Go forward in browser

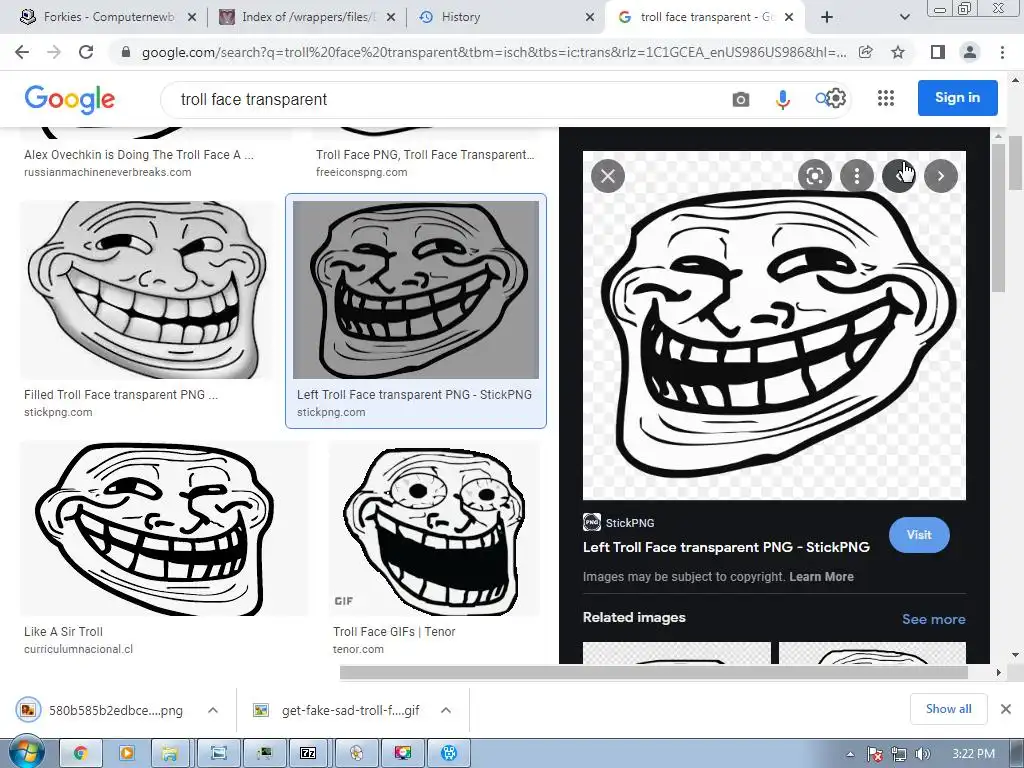(54, 52)
